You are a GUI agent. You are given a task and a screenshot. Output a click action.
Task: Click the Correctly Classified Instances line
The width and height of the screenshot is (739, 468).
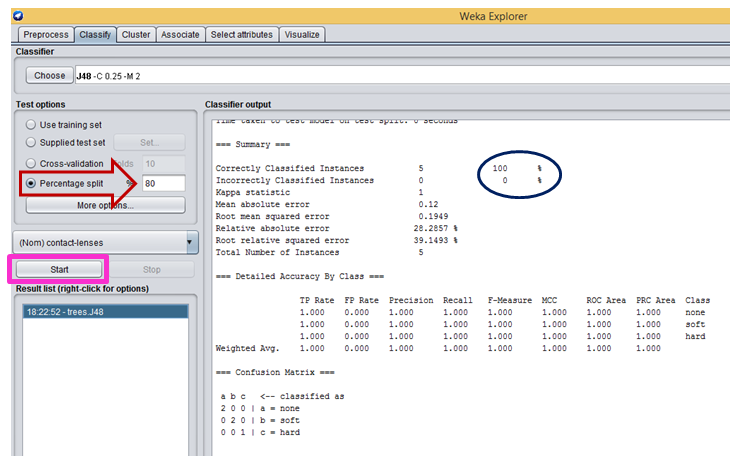378,168
